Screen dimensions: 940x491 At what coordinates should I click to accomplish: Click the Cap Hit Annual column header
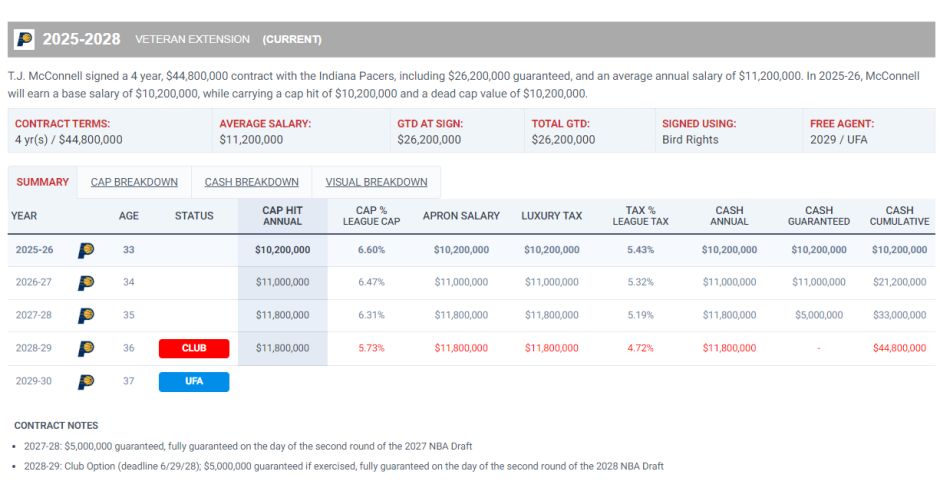(282, 216)
